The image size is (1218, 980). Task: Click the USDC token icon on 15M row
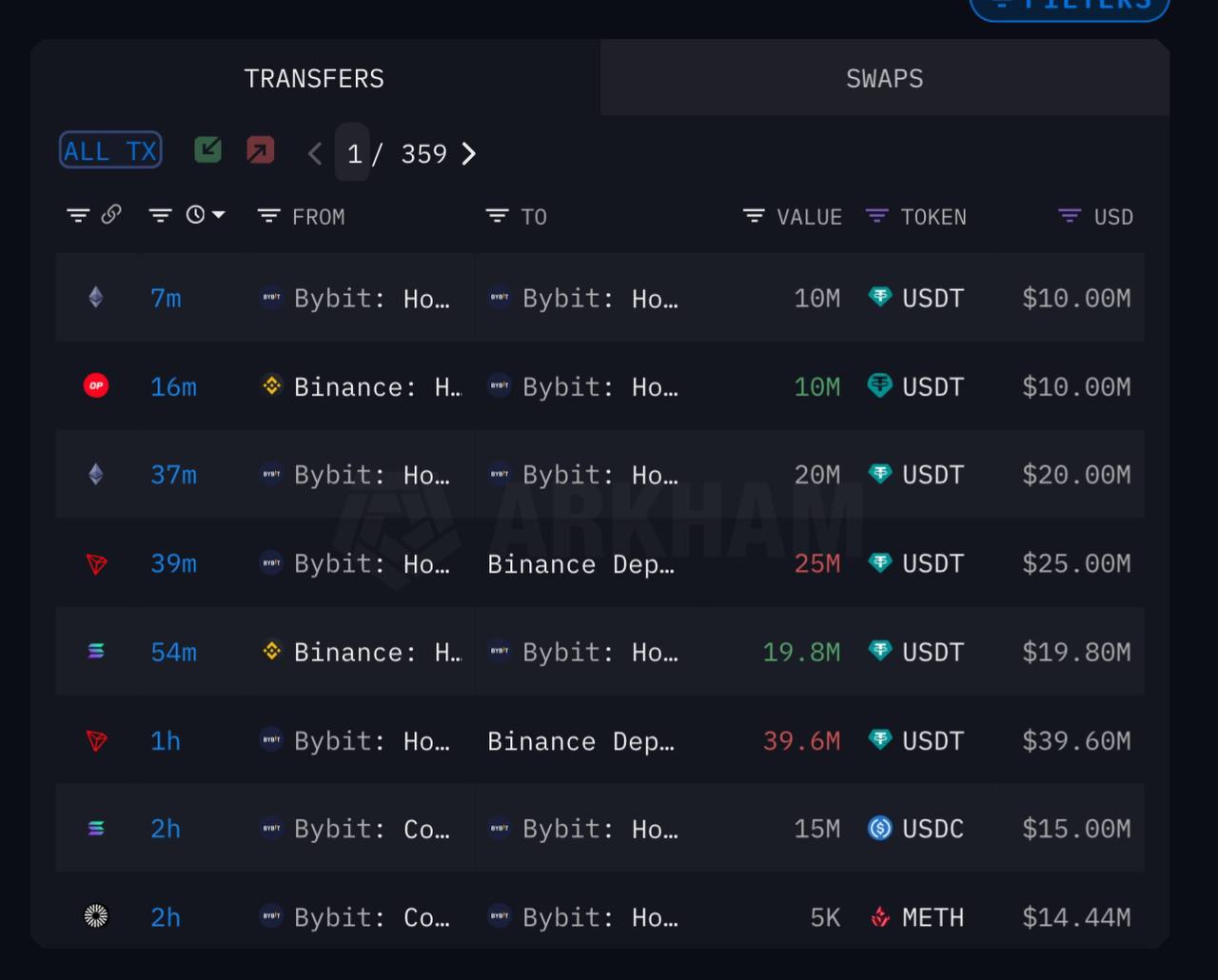point(880,829)
